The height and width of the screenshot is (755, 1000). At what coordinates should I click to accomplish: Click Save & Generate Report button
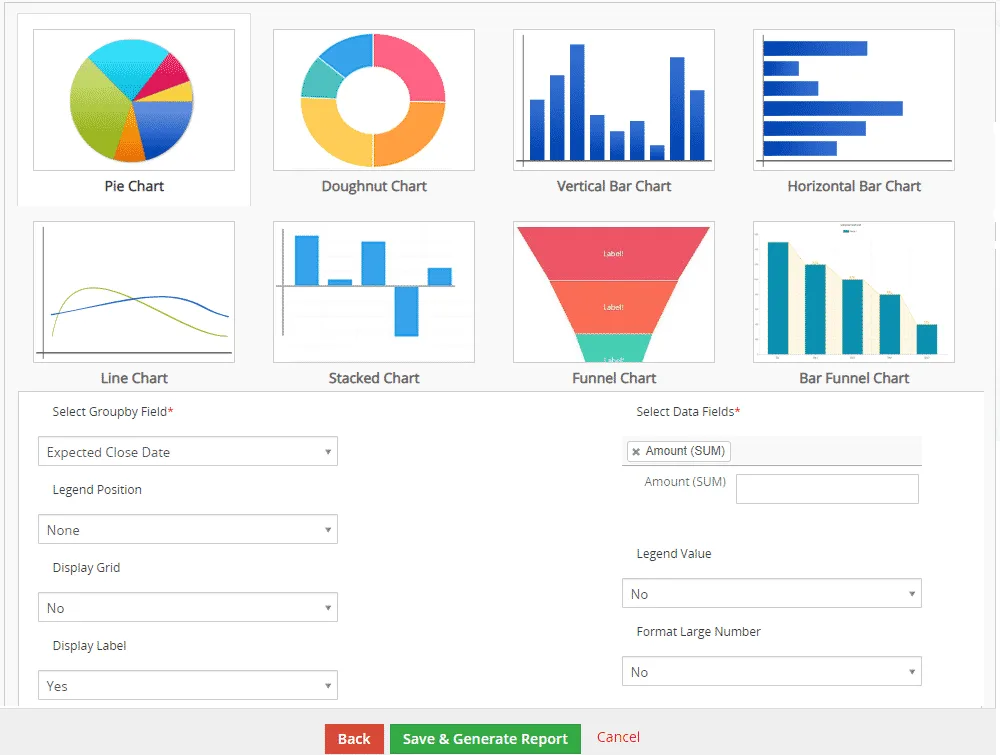pos(485,739)
